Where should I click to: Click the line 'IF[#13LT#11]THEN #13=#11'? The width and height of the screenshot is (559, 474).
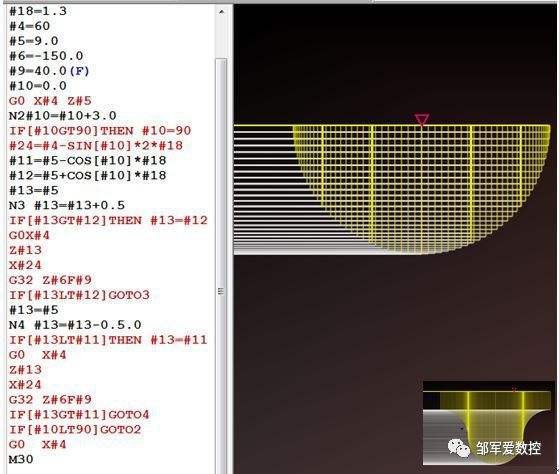pos(108,340)
